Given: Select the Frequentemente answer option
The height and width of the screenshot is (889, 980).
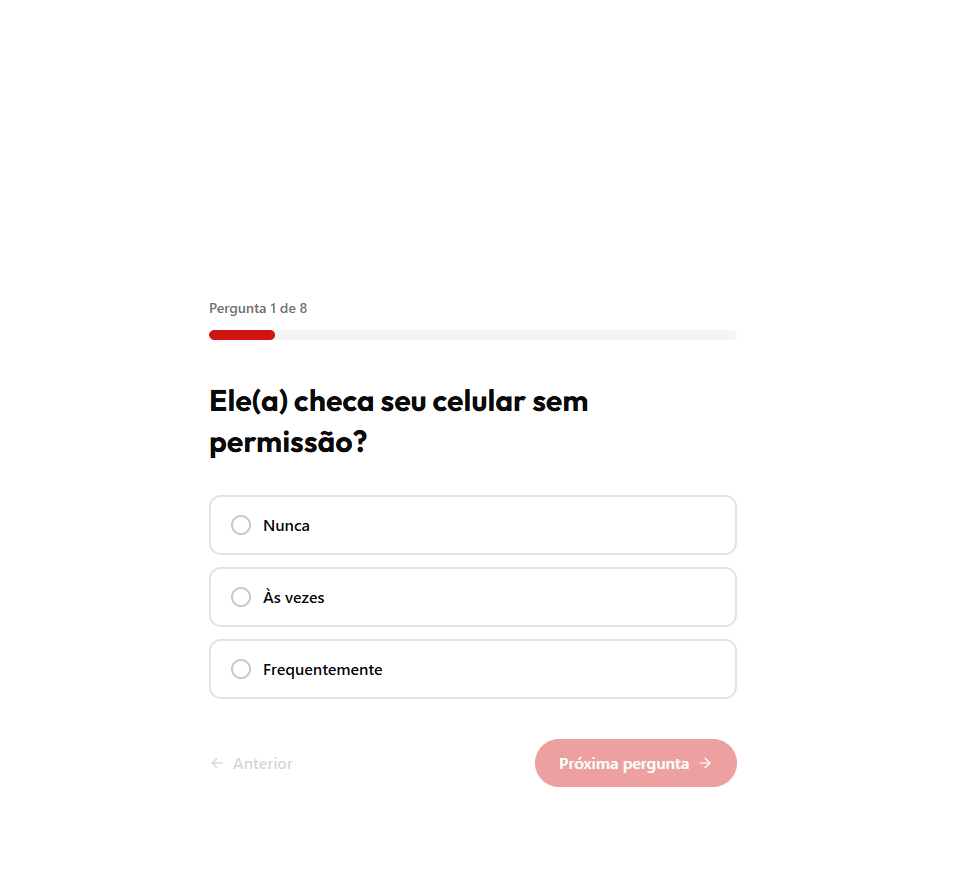Looking at the screenshot, I should click(x=472, y=669).
